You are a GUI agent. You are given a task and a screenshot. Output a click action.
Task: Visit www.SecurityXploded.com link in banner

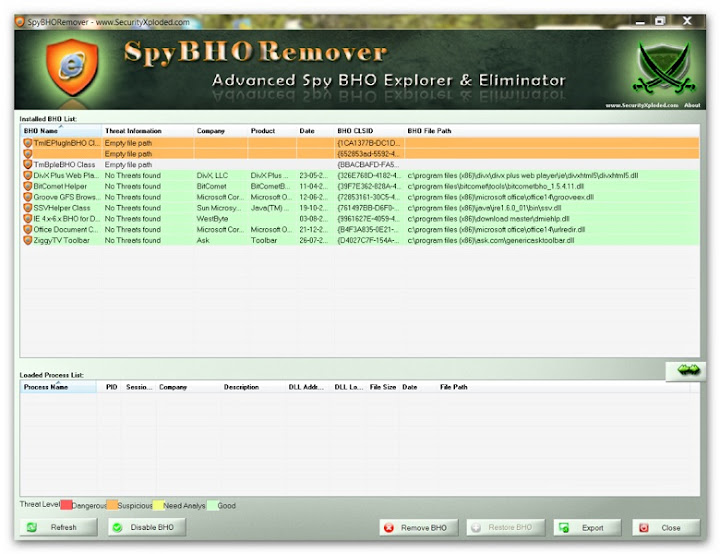(x=642, y=105)
